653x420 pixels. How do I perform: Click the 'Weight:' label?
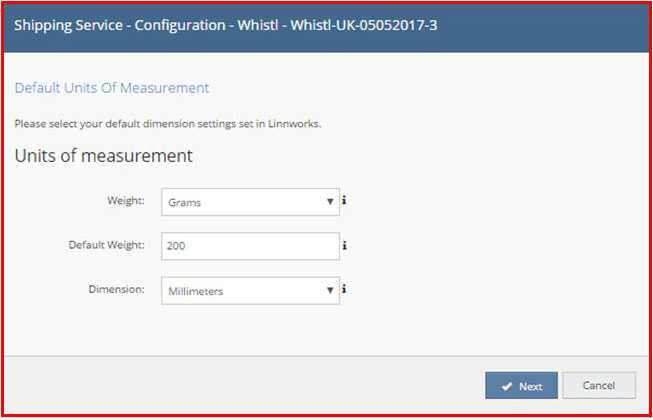pyautogui.click(x=126, y=200)
